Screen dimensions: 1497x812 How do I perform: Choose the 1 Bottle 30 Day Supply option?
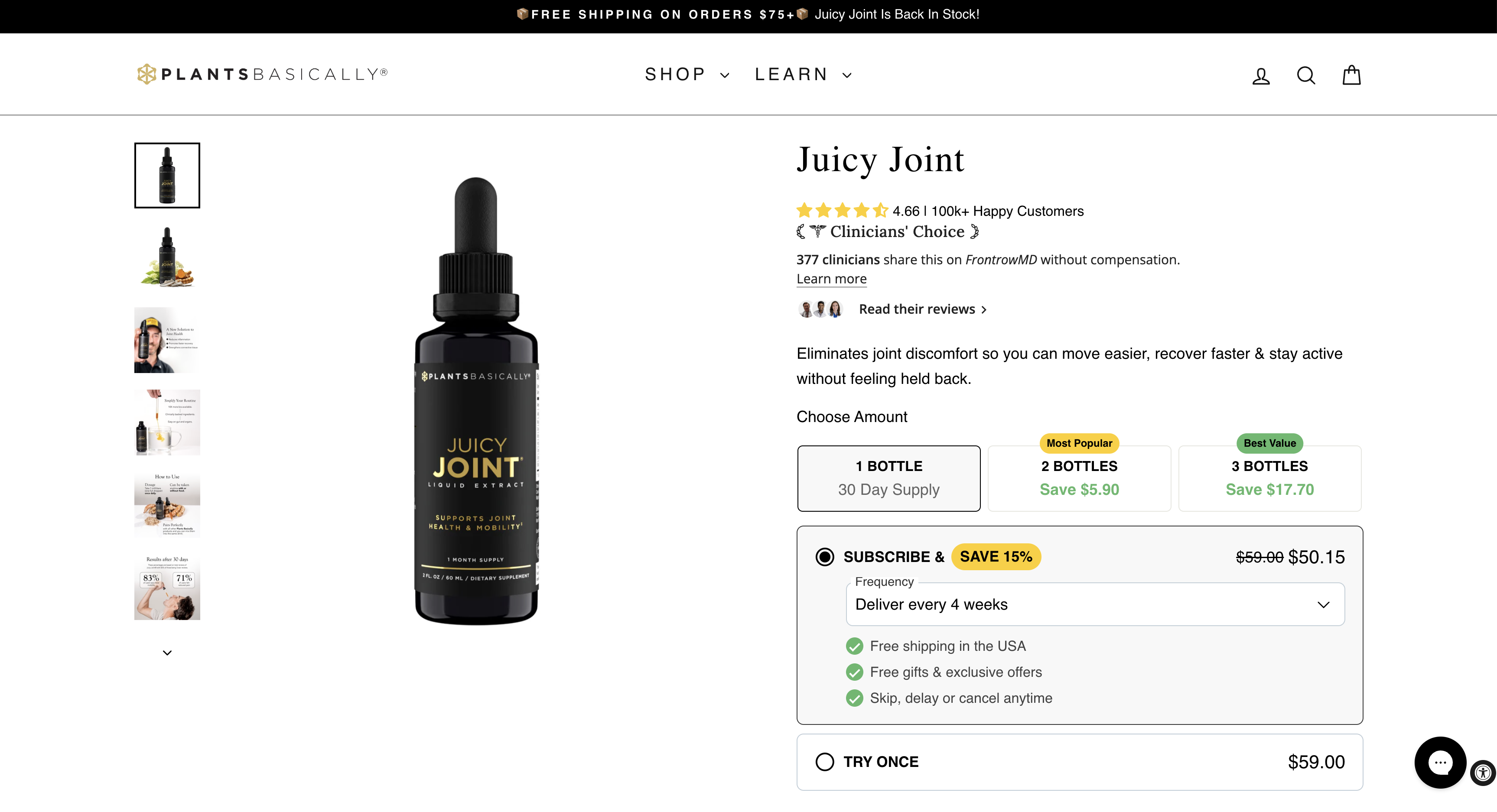(888, 478)
